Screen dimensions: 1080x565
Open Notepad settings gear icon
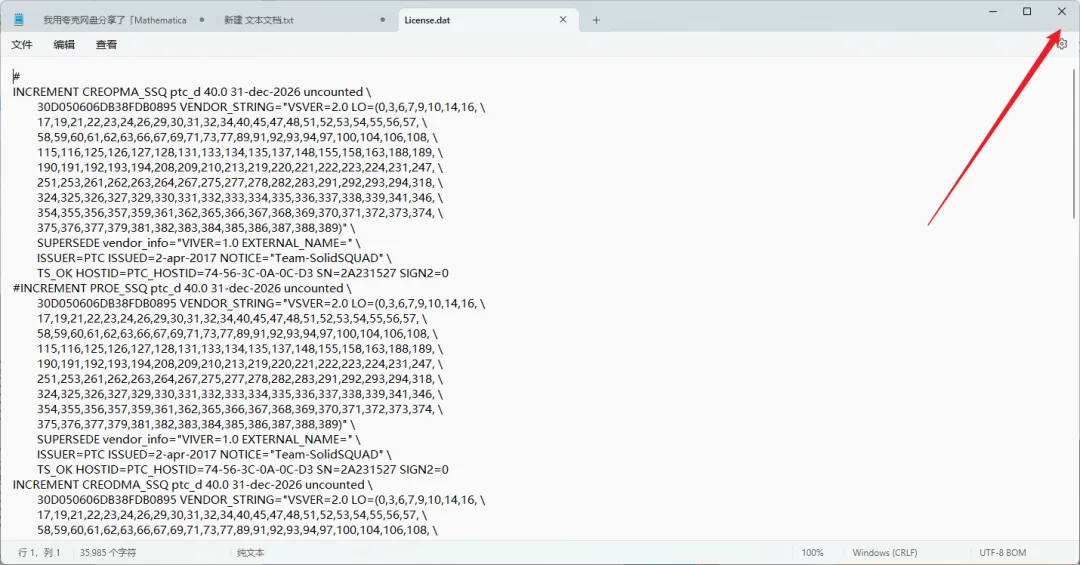(x=1061, y=44)
